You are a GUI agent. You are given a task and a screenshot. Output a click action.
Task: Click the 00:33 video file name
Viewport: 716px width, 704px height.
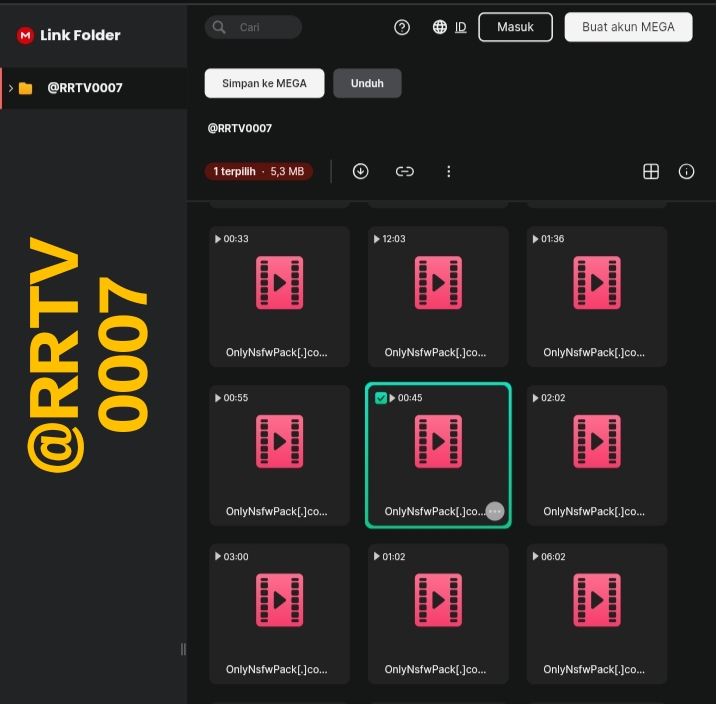(x=277, y=352)
